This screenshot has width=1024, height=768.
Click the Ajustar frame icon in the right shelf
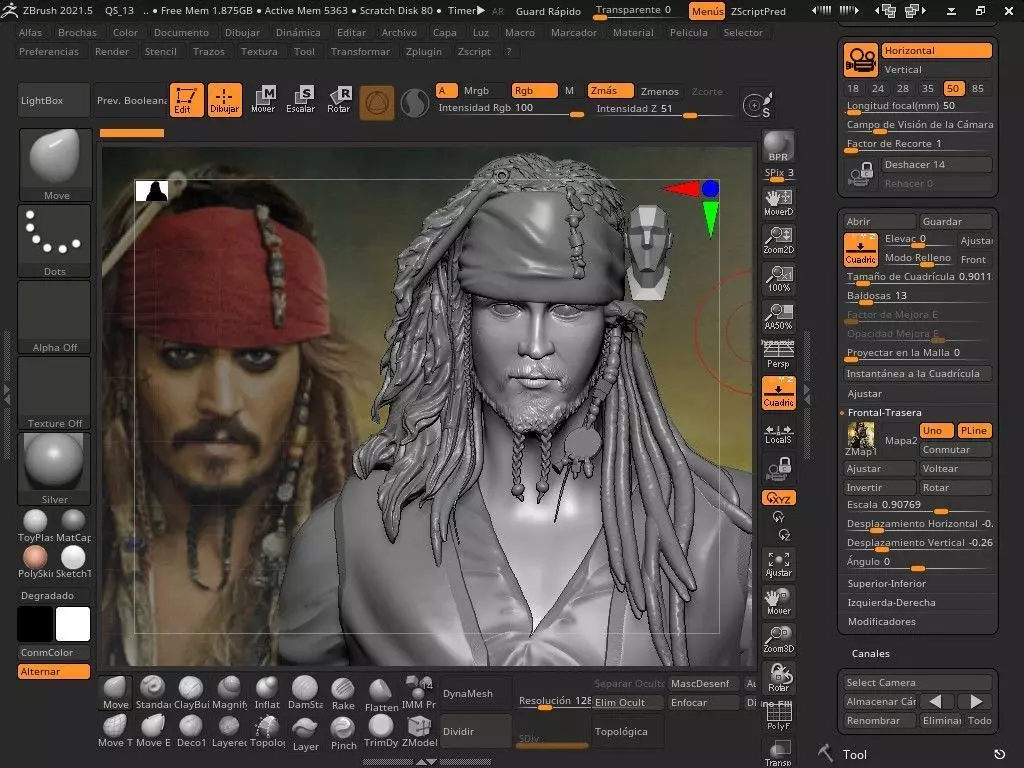(778, 565)
